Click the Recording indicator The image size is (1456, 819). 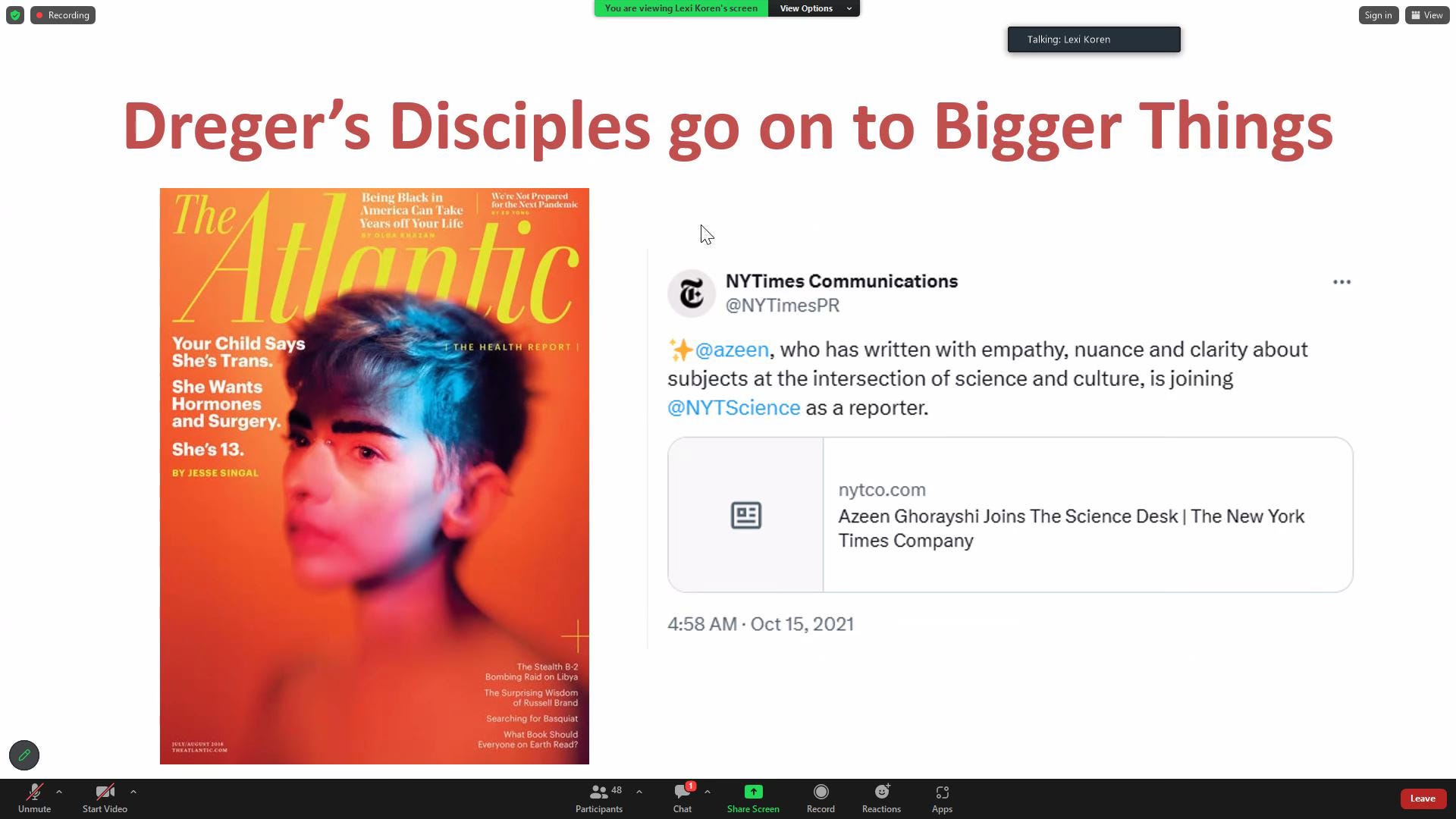click(x=63, y=15)
